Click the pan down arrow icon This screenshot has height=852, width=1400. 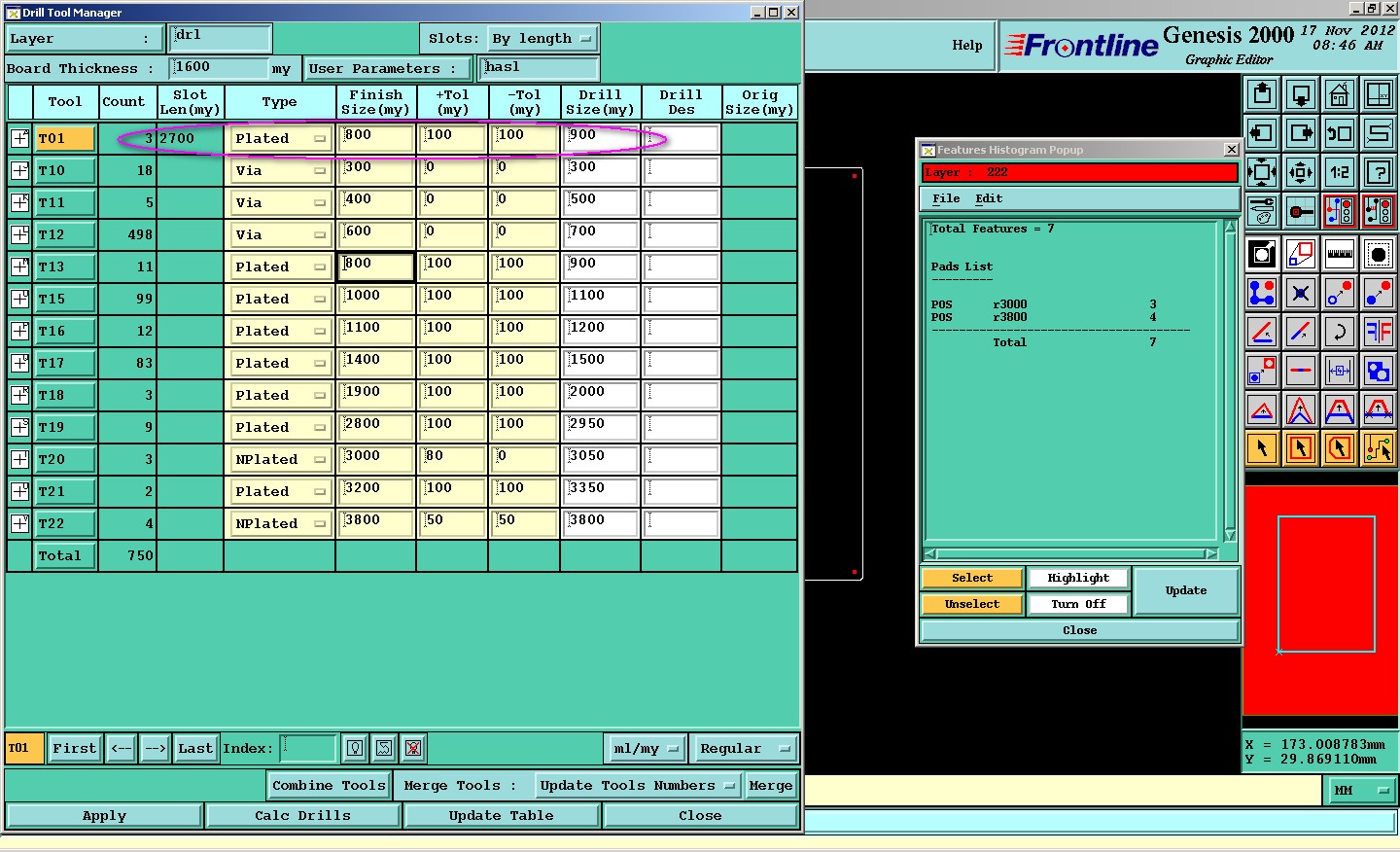click(x=1300, y=94)
